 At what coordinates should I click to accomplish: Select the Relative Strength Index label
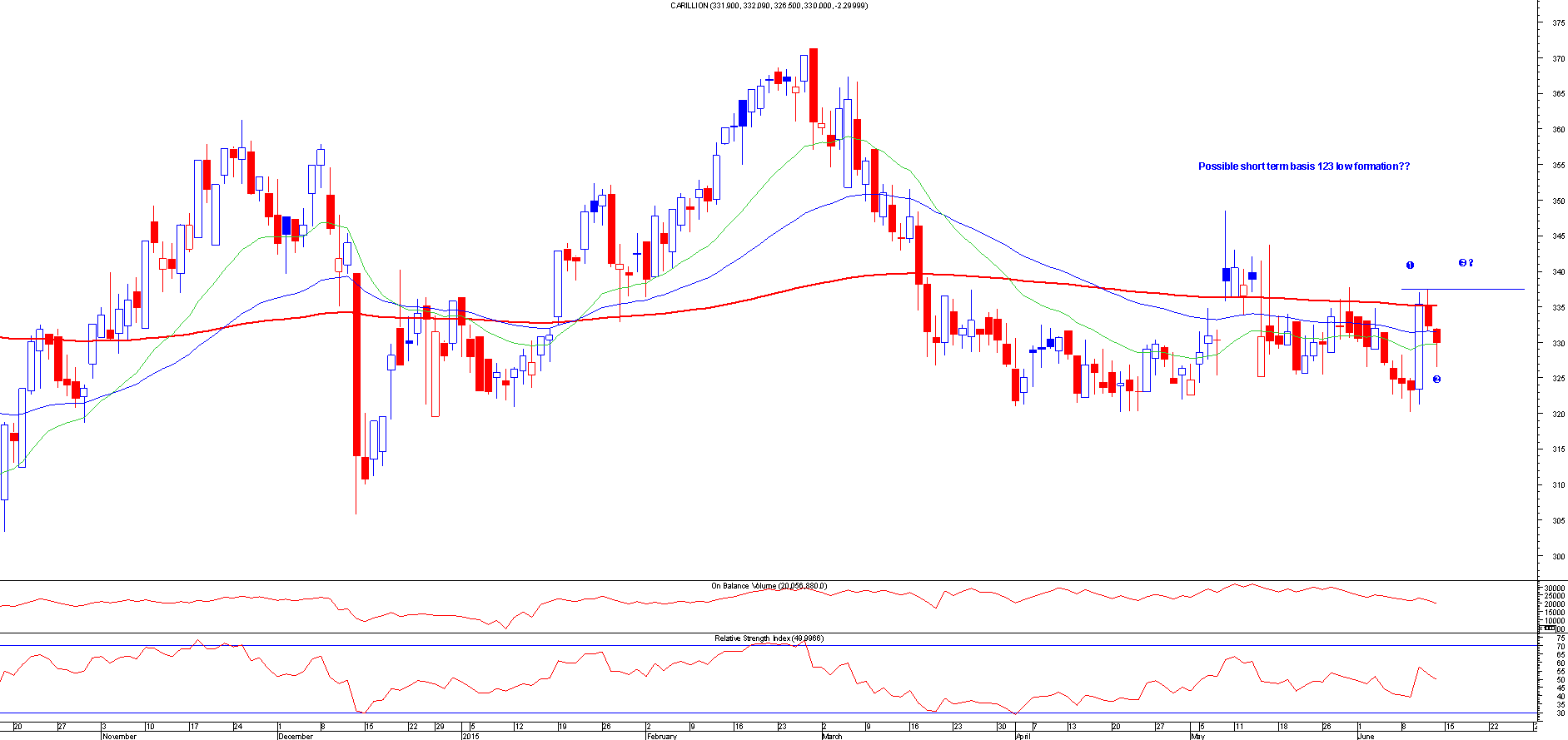coord(768,638)
